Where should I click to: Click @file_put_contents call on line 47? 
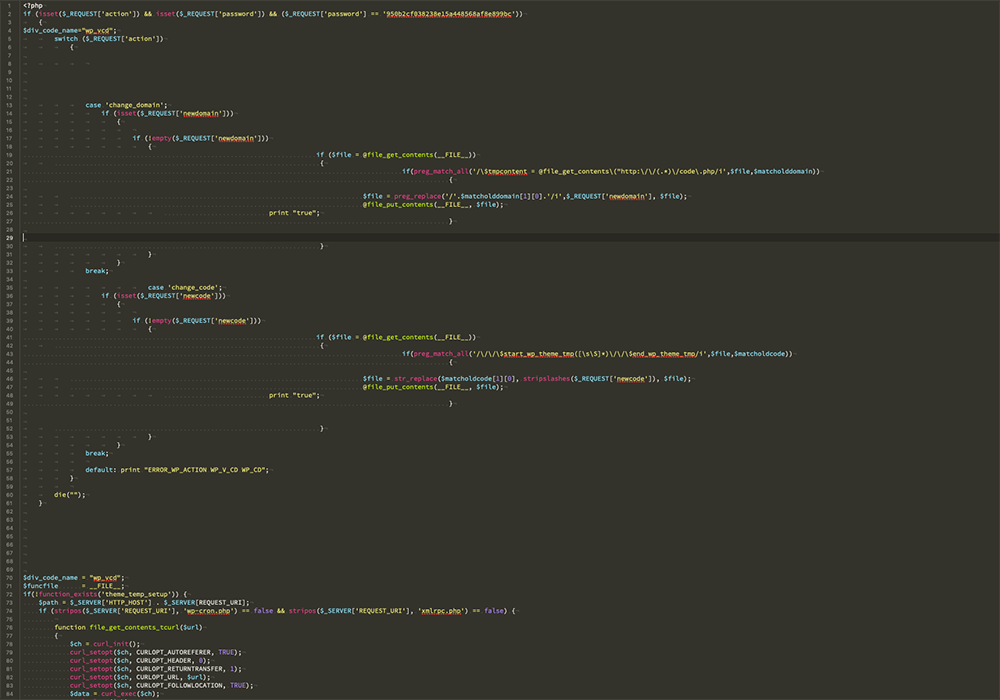pos(433,386)
